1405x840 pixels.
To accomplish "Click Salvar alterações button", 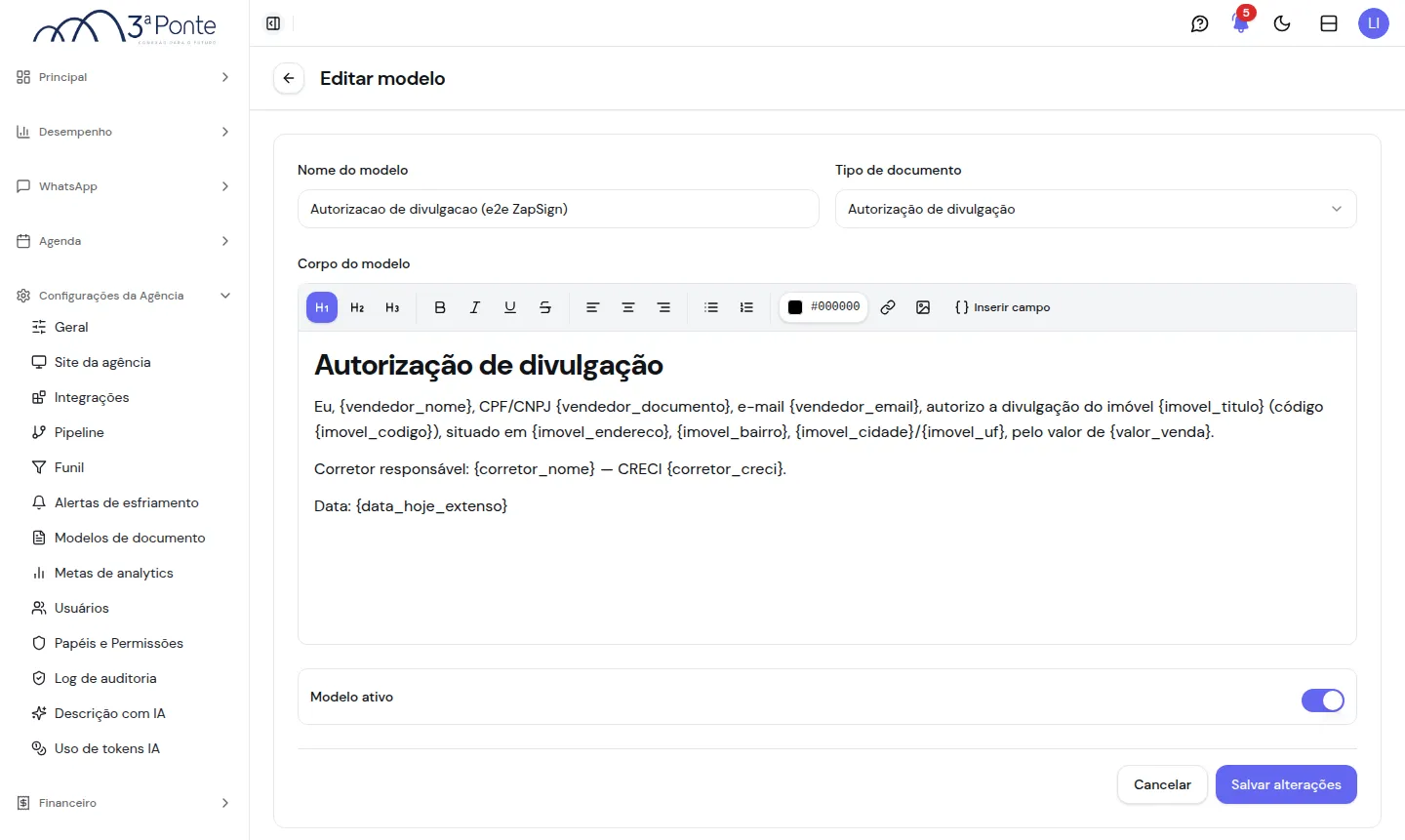I will pyautogui.click(x=1286, y=784).
